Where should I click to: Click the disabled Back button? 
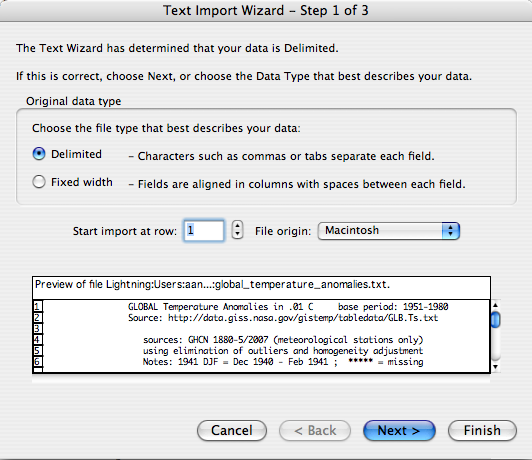point(315,430)
